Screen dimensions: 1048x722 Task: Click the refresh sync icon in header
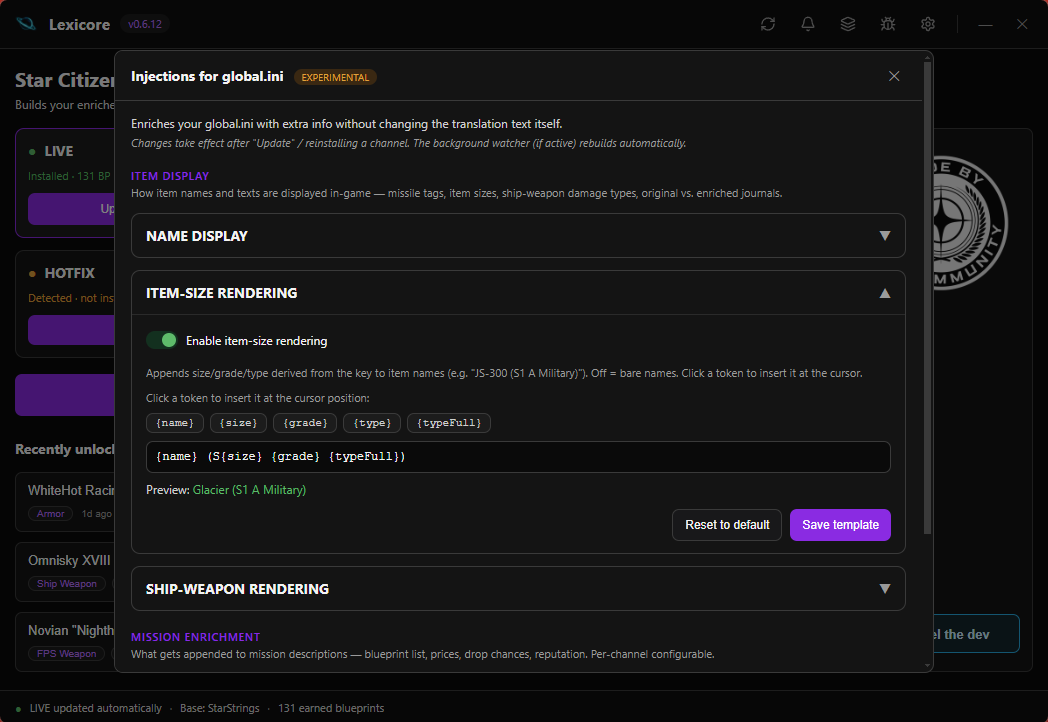(x=767, y=24)
